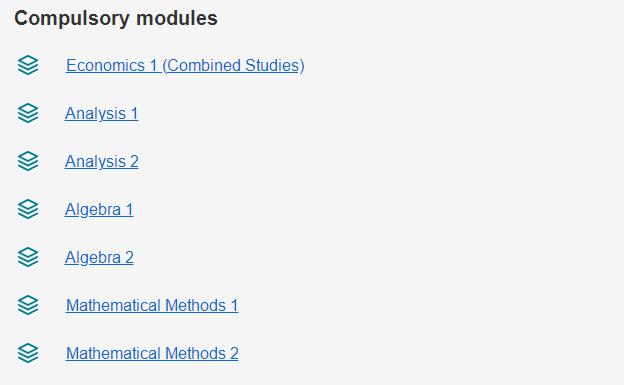Open the Mathematical Methods 1 link
624x385 pixels.
152,305
